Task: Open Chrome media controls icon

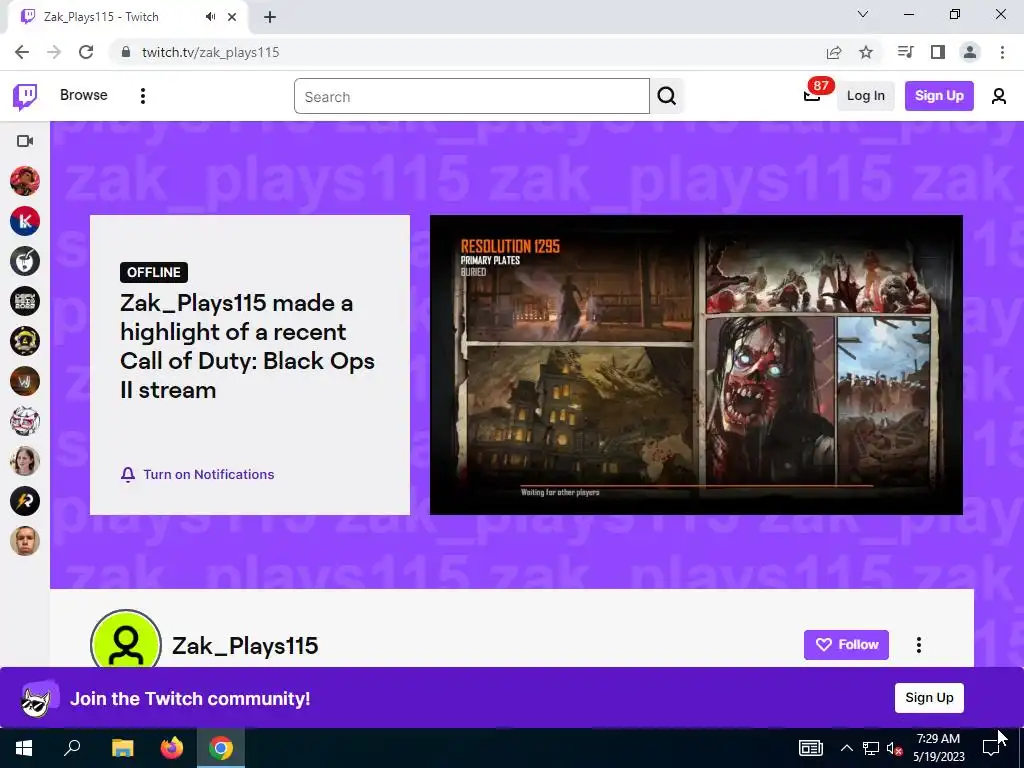Action: click(x=906, y=52)
